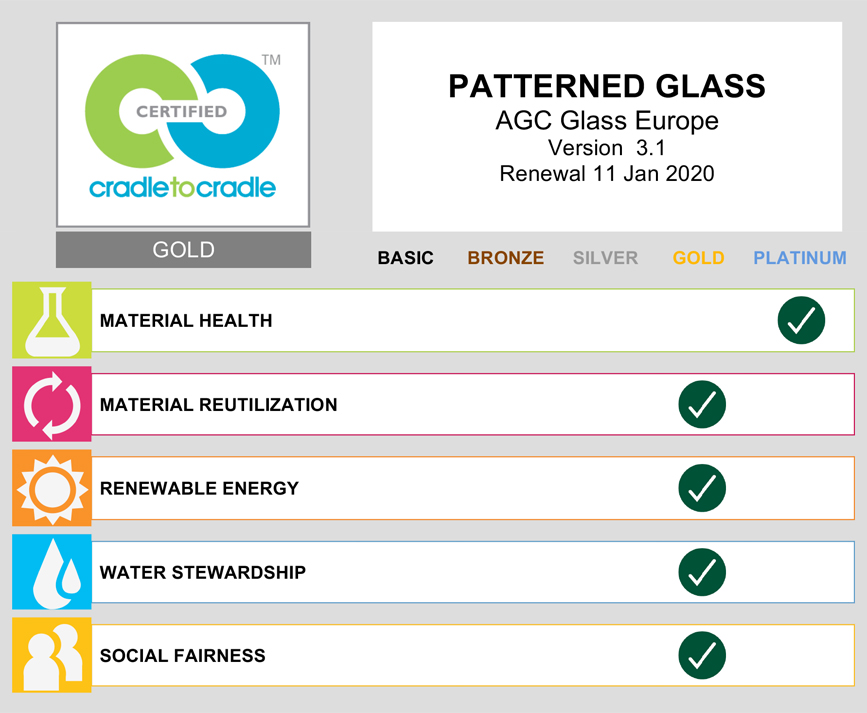Click the Social Fairness gold checkmark
The image size is (867, 713).
(702, 656)
